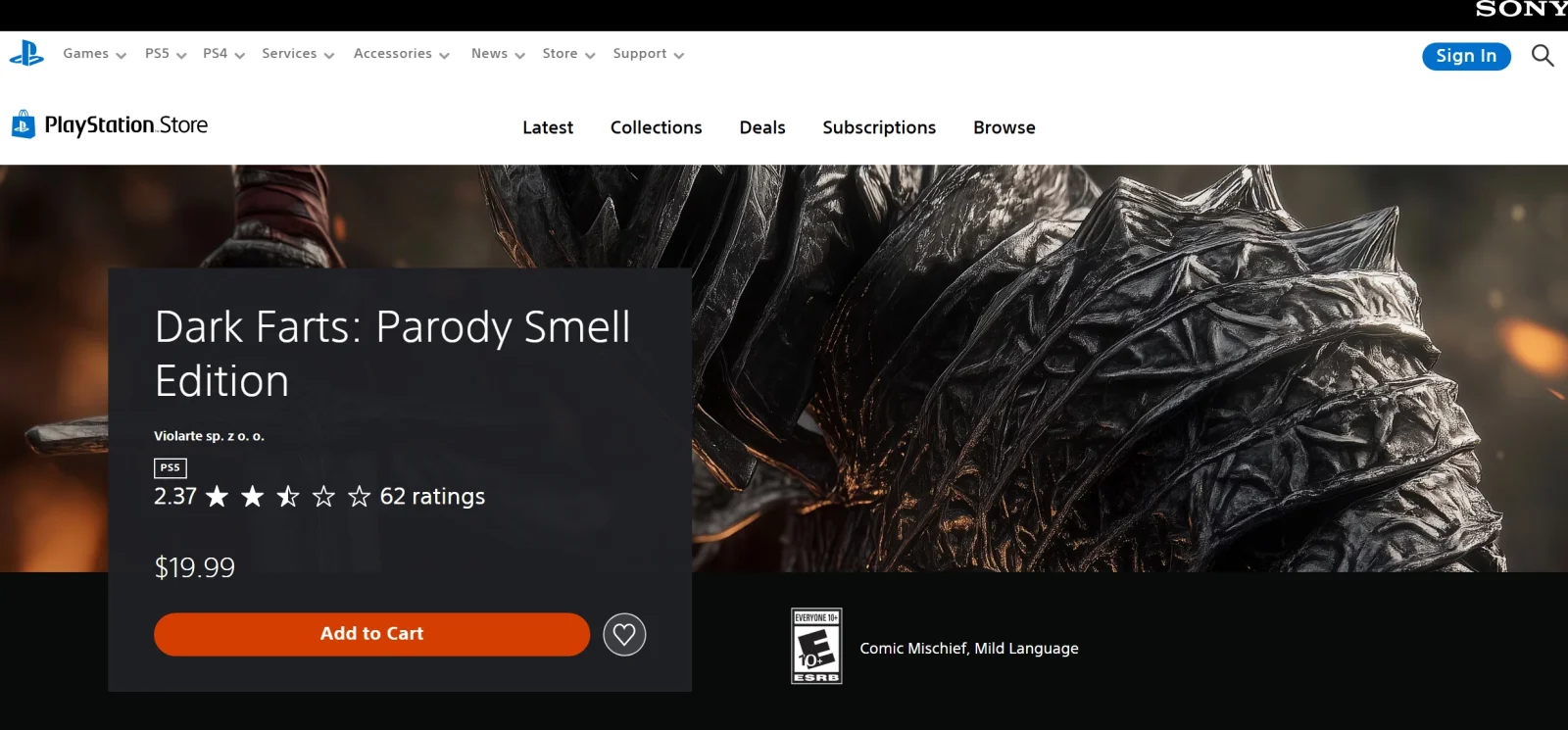Expand the Support dropdown menu
Viewport: 1568px width, 730px height.
(x=649, y=54)
